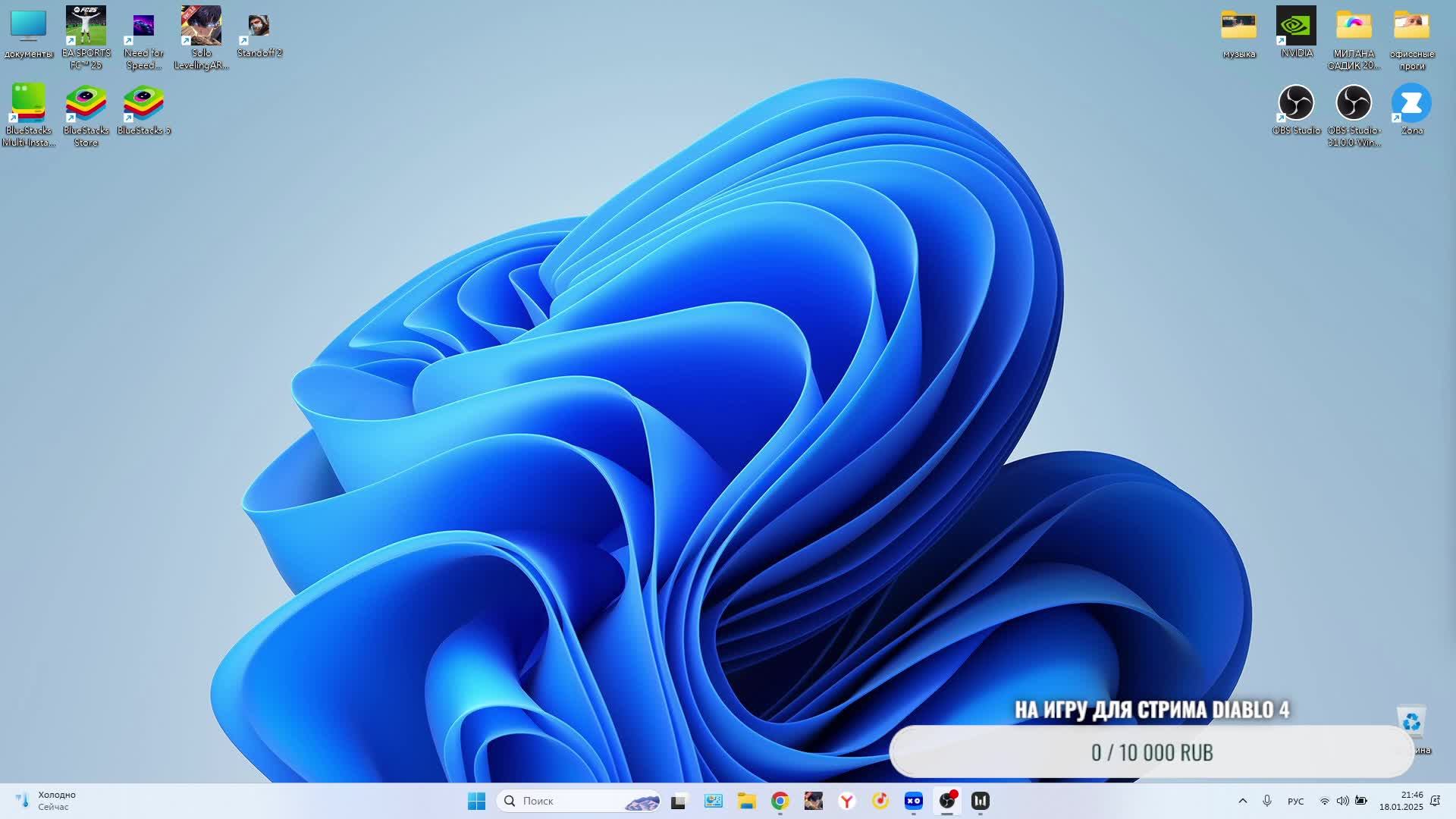Open the clock showing 21:46 18.01.2025

pyautogui.click(x=1401, y=801)
